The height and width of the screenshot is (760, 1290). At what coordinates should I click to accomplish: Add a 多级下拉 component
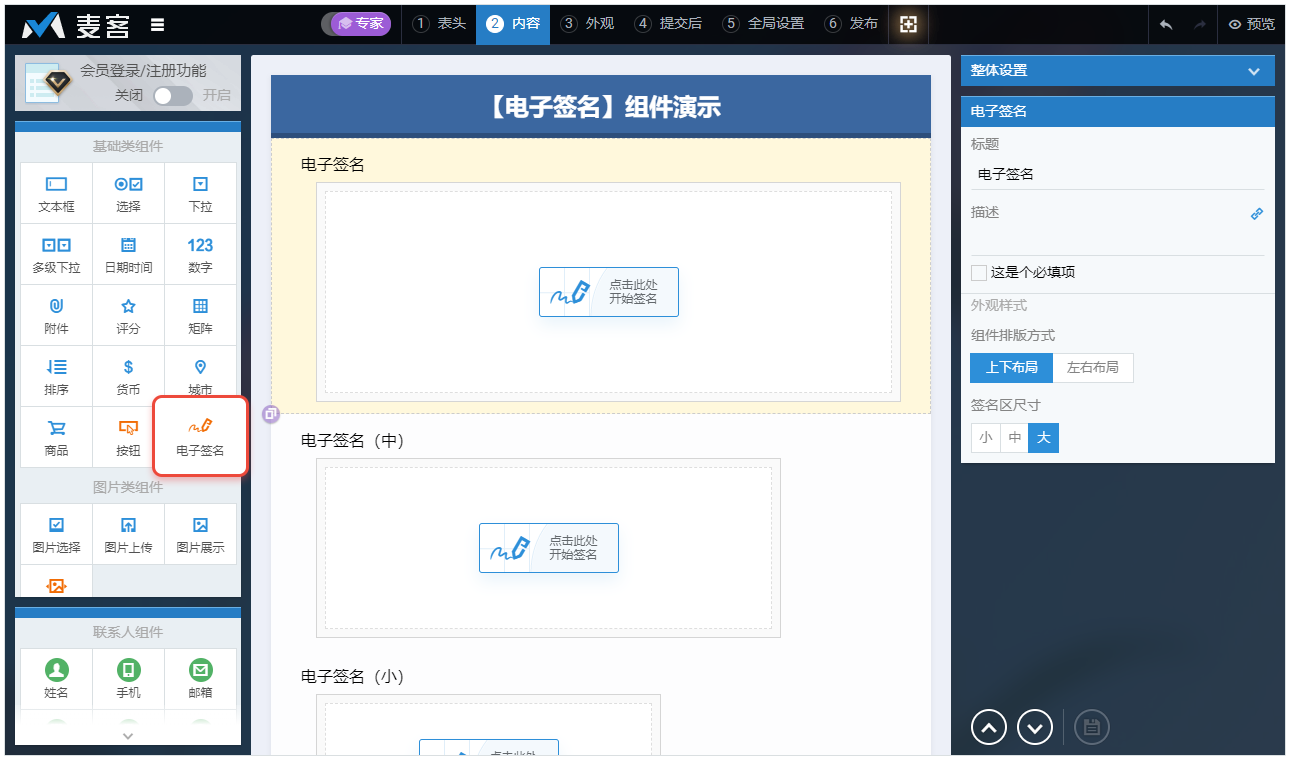(x=57, y=255)
